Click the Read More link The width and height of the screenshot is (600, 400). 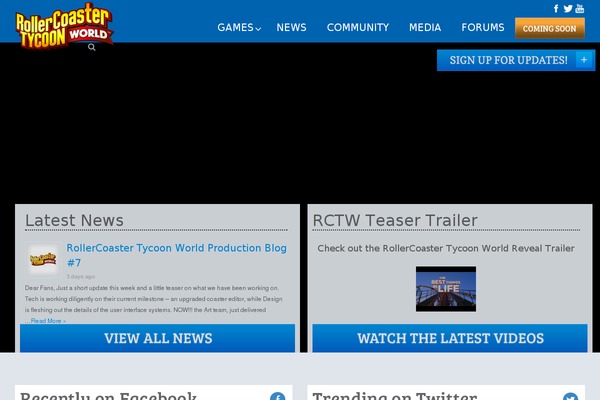coord(48,321)
